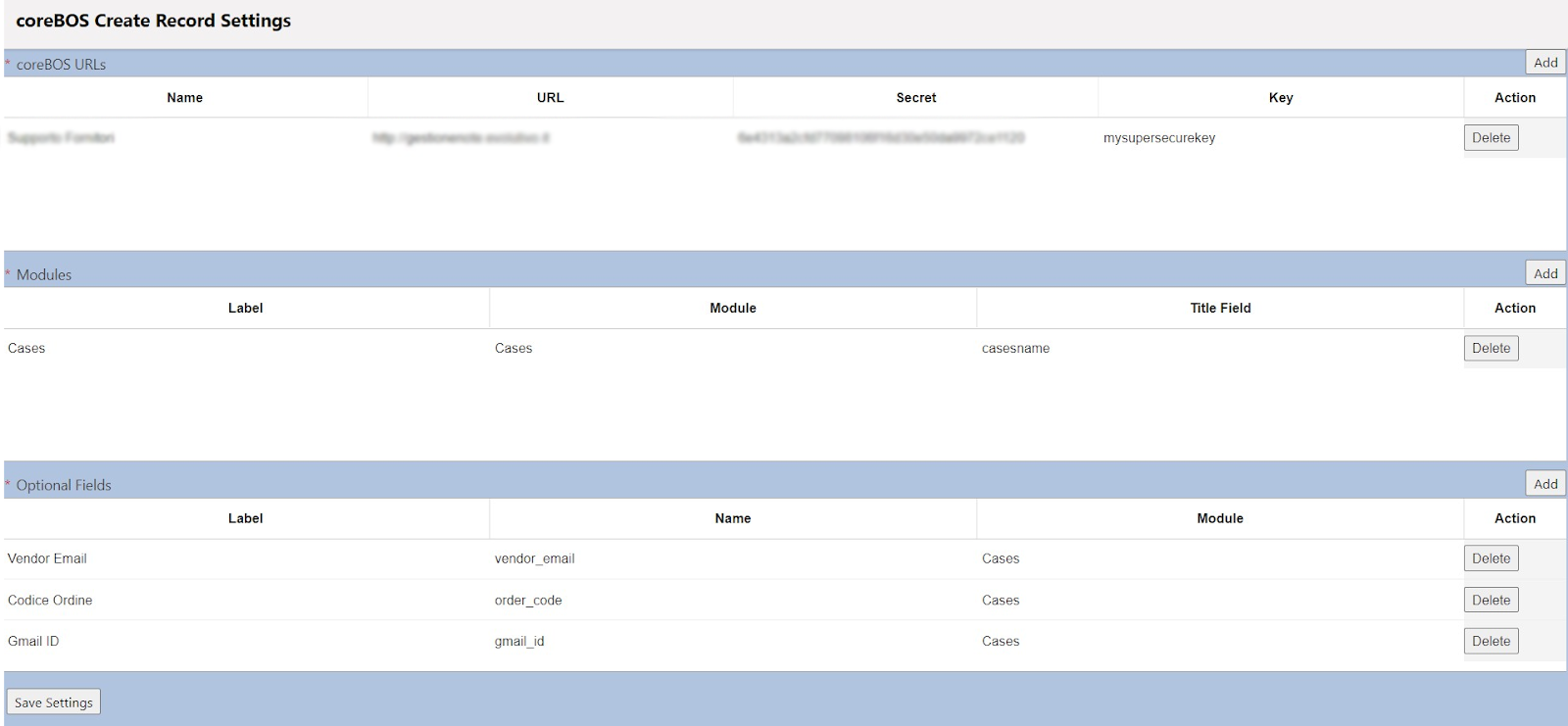Click the Secret column header
Screen dimensions: 1568x726
coord(915,98)
